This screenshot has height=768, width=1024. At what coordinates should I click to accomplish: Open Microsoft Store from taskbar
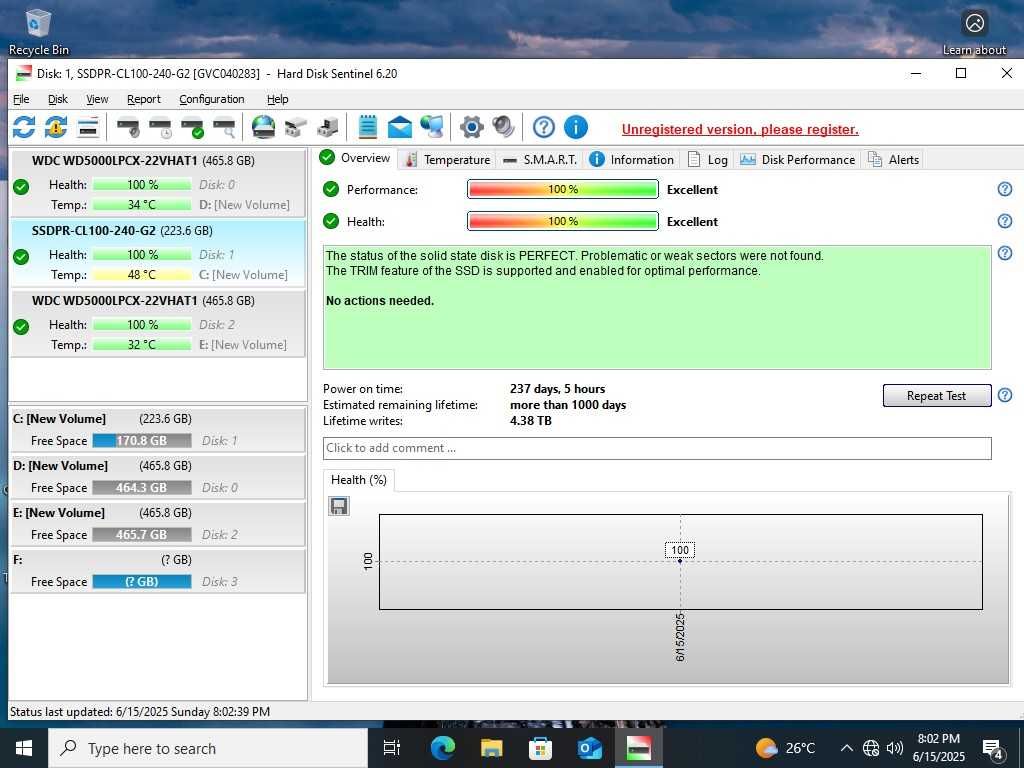(540, 748)
